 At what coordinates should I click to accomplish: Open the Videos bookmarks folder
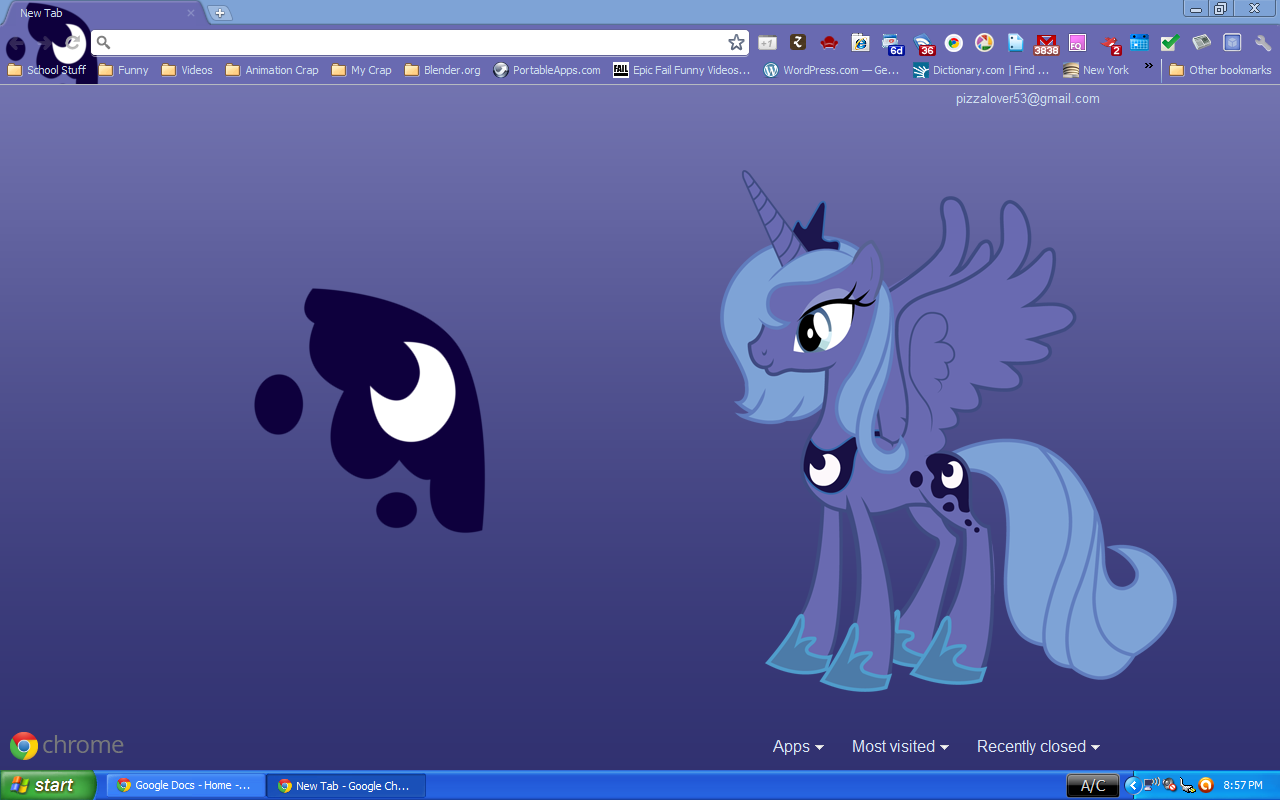pyautogui.click(x=187, y=70)
